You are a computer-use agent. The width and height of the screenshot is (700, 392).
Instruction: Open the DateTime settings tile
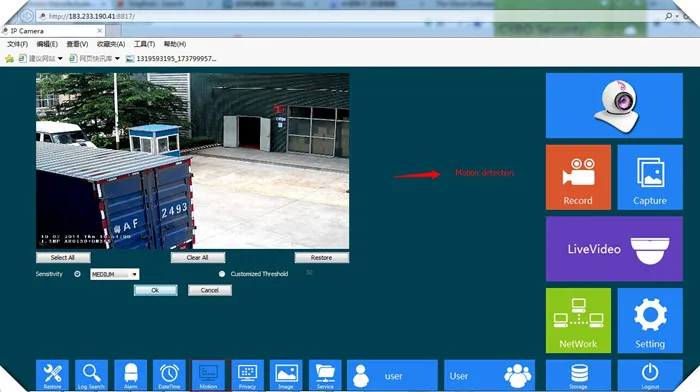(x=169, y=375)
